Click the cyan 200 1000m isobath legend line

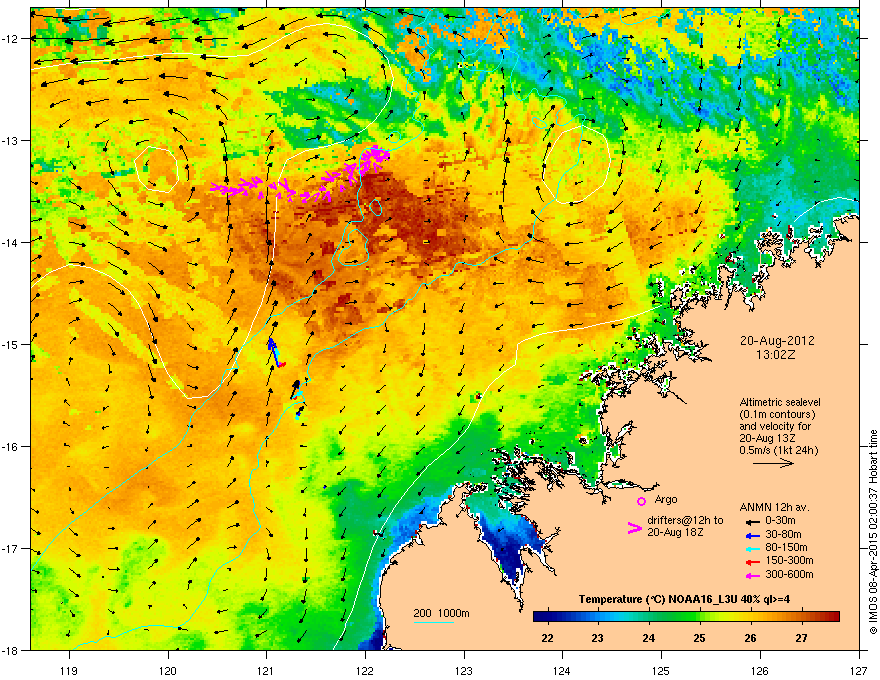[x=434, y=622]
